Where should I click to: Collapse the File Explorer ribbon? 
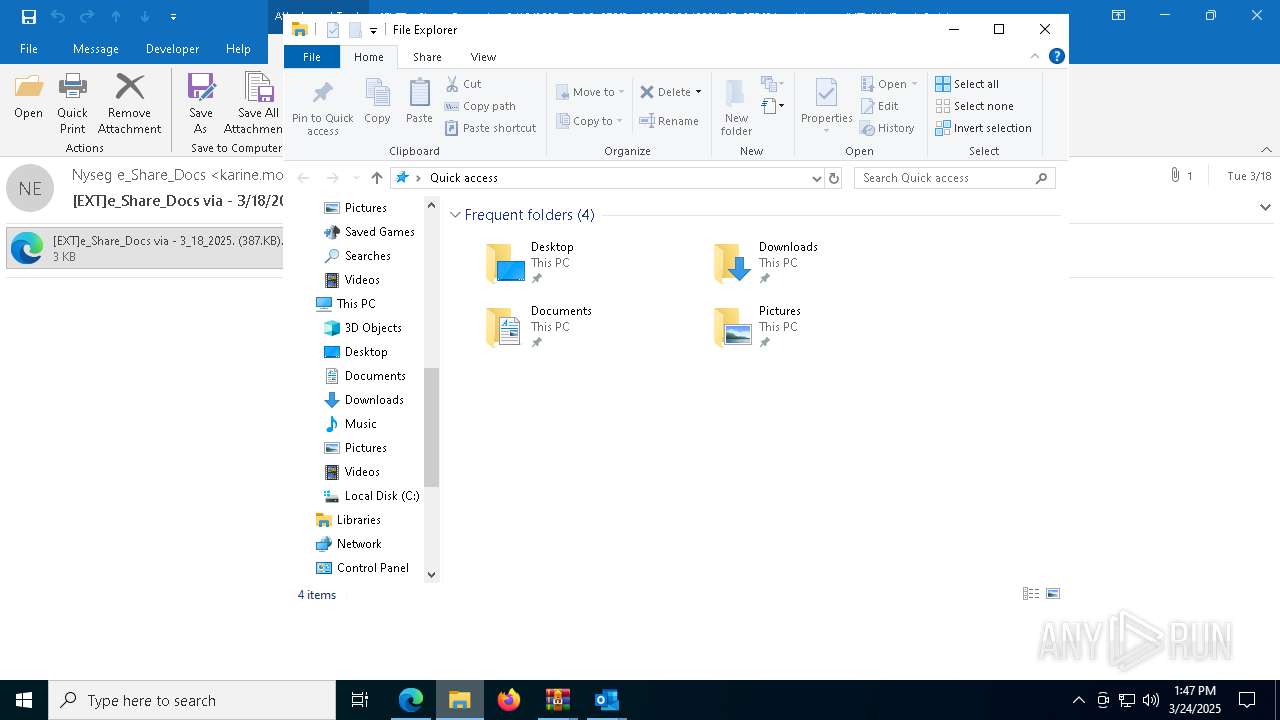(x=1035, y=57)
